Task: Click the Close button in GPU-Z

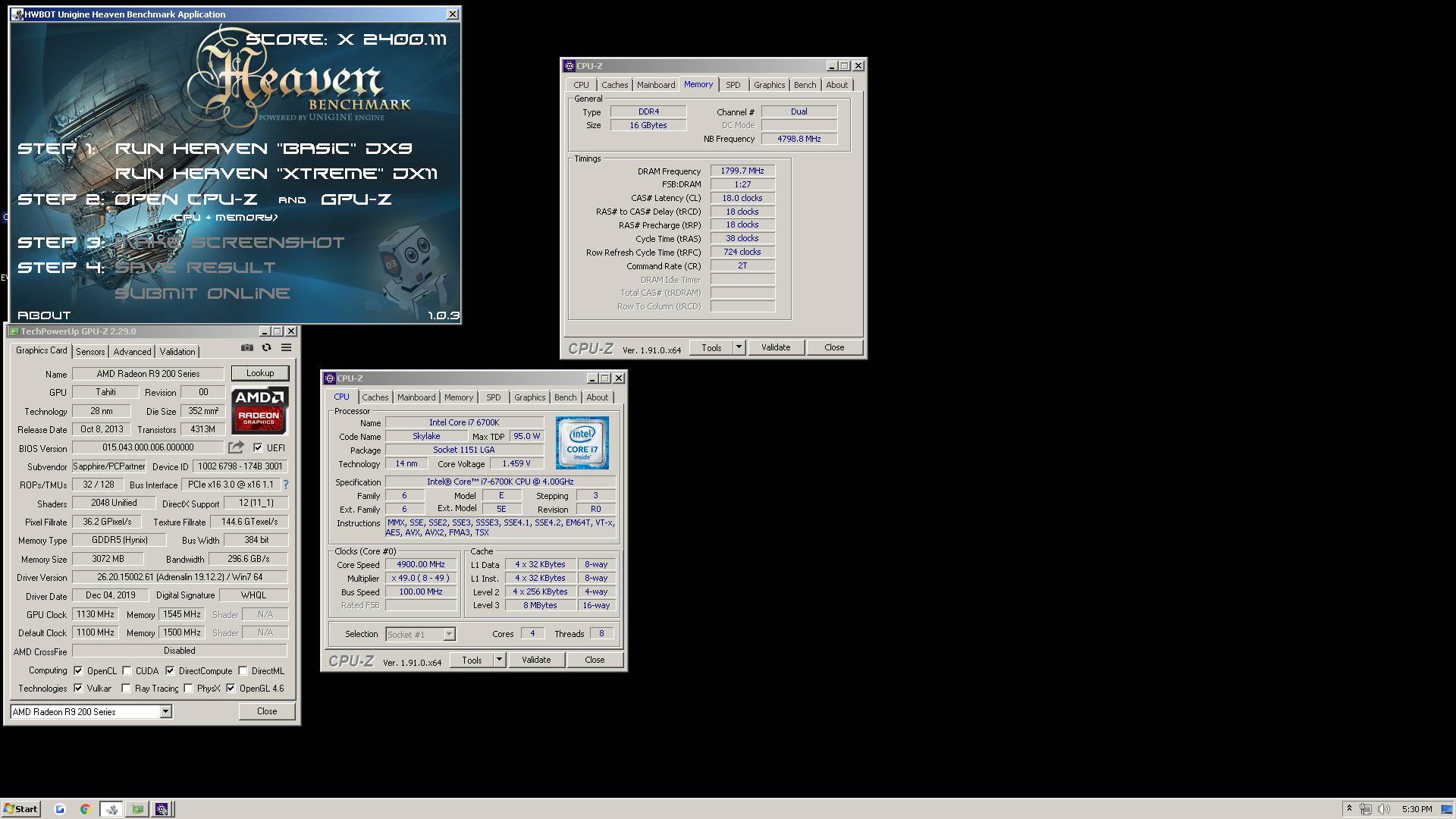Action: tap(267, 711)
